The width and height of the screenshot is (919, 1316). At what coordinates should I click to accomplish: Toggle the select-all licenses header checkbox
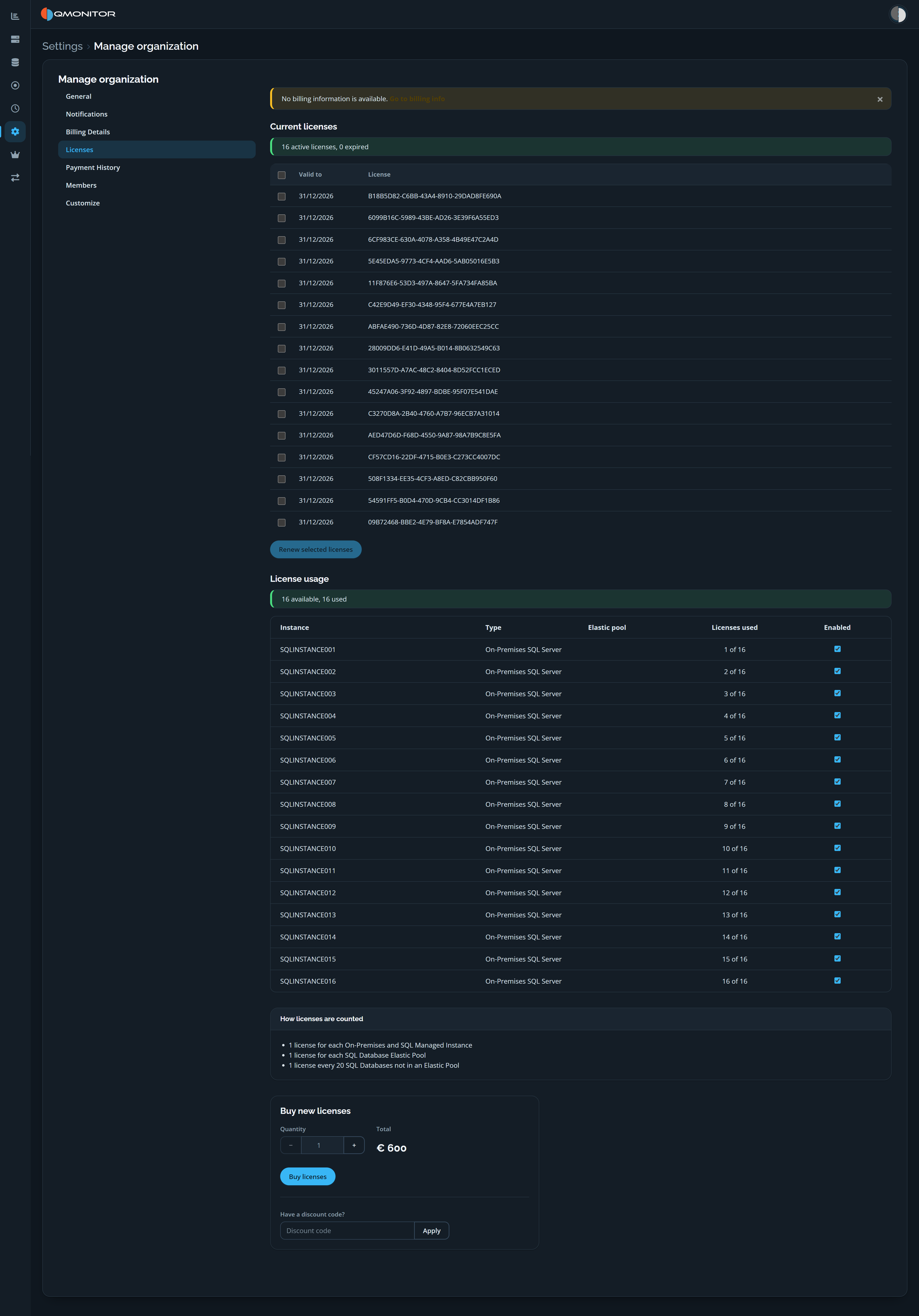[x=281, y=175]
